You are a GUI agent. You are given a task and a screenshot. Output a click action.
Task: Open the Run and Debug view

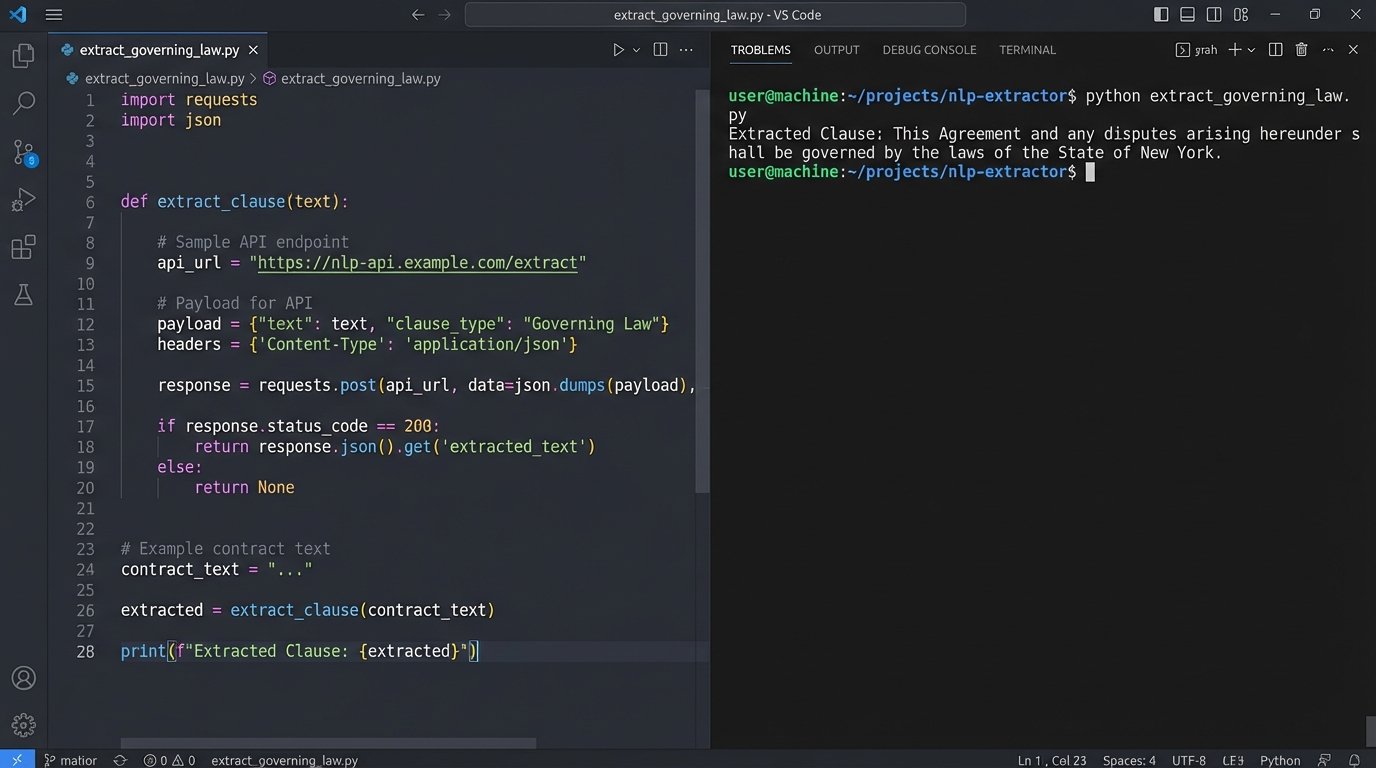pos(23,199)
